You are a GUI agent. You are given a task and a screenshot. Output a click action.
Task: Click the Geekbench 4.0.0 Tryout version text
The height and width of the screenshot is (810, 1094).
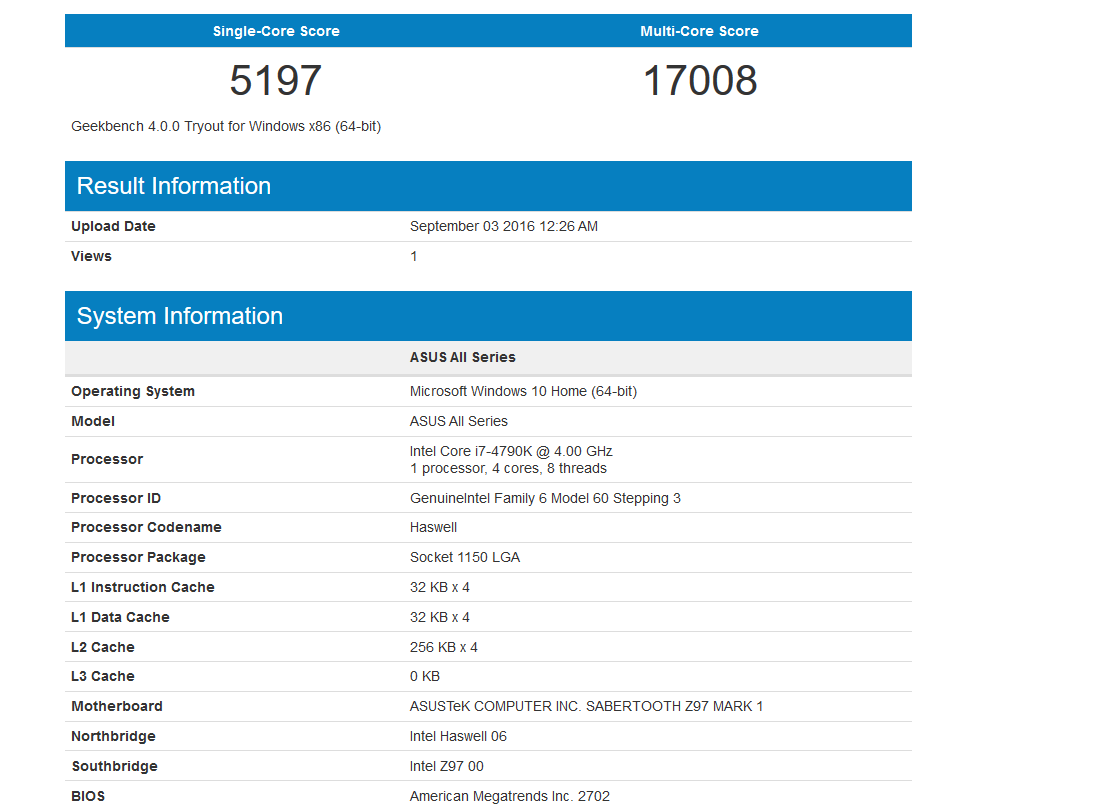226,126
